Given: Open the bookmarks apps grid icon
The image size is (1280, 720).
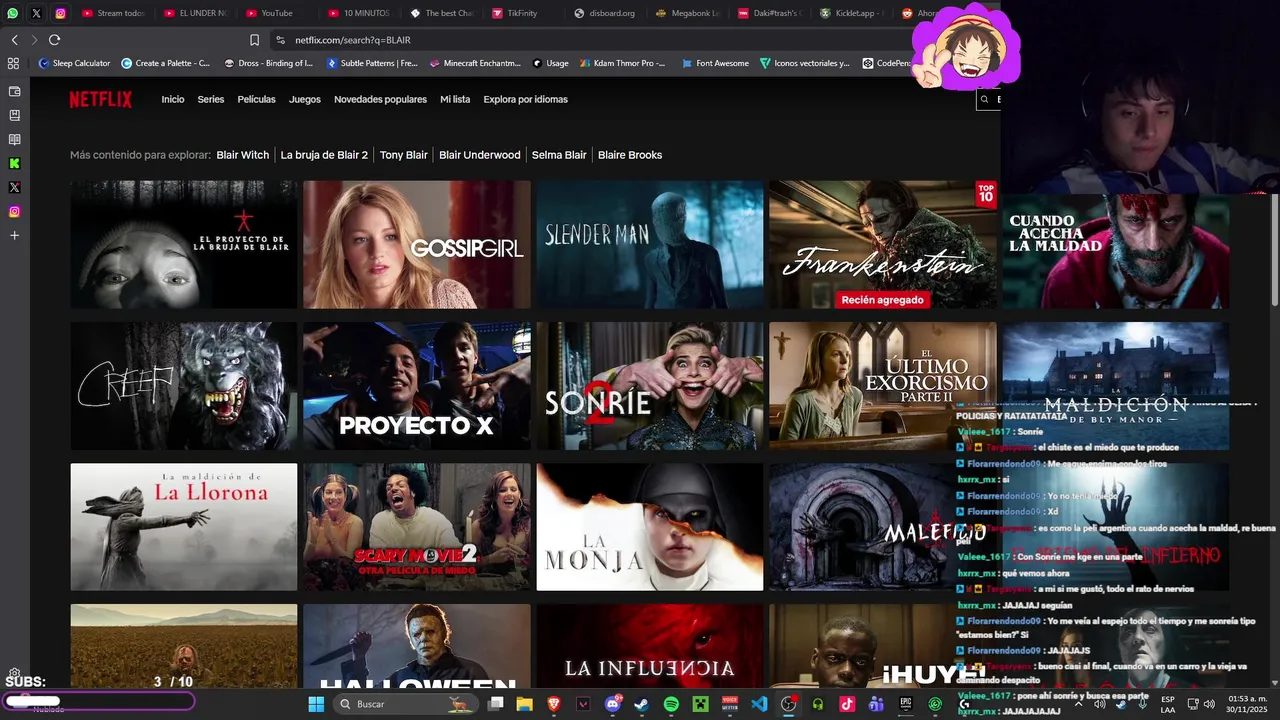Looking at the screenshot, I should (13, 63).
